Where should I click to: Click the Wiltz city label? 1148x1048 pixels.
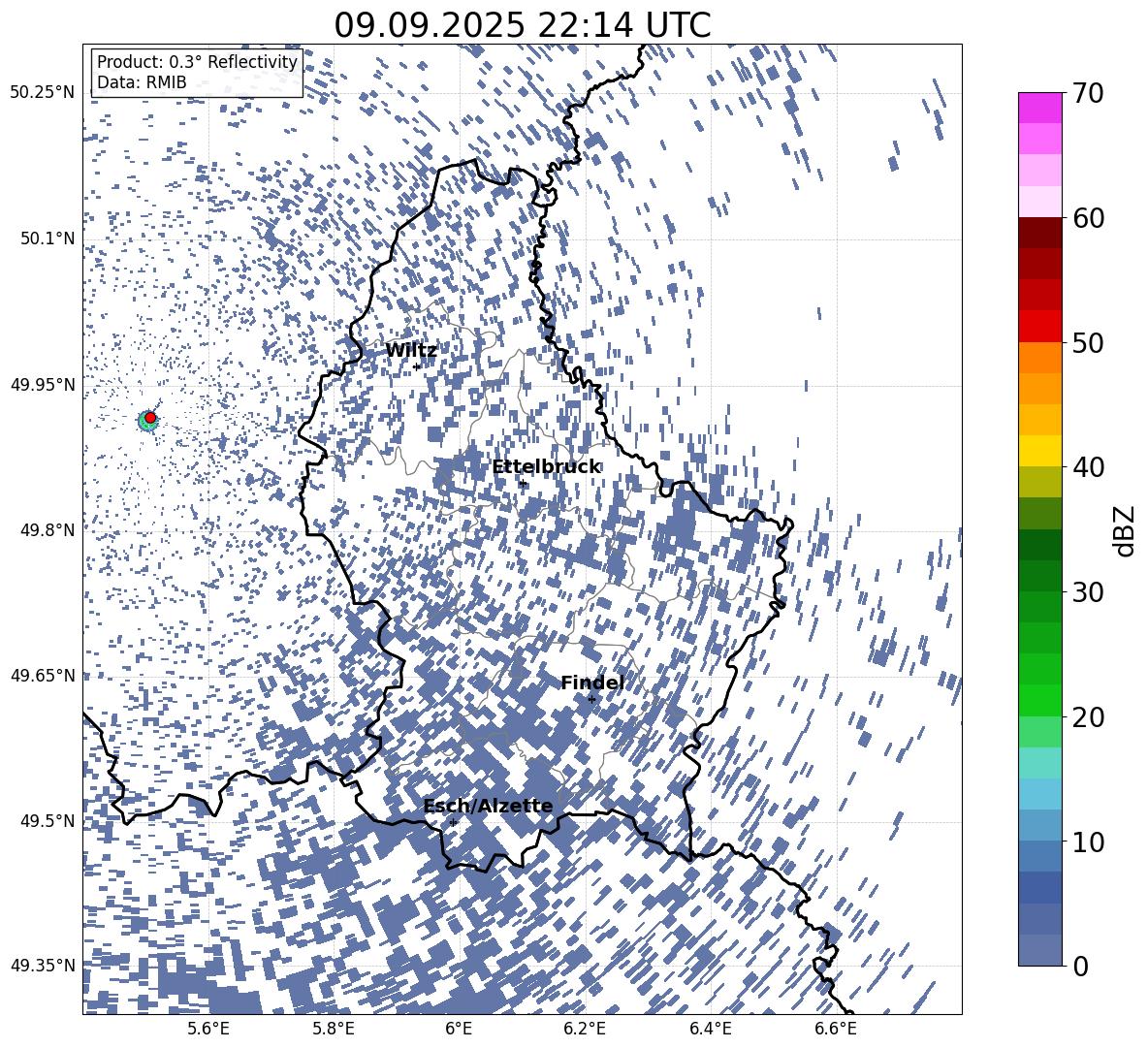tap(411, 351)
